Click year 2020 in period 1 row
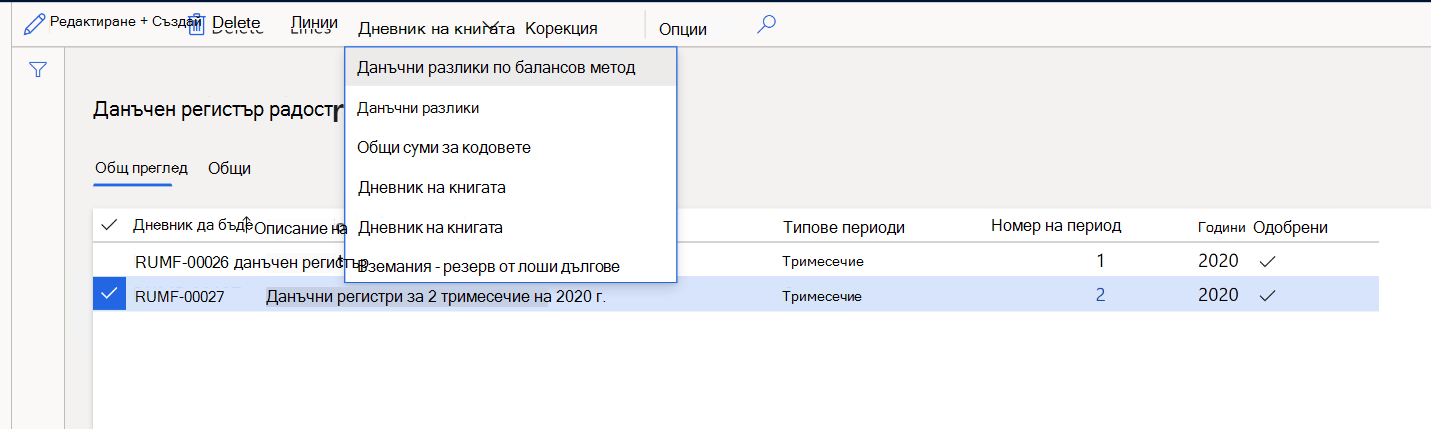Screen dimensions: 1431x429 pos(1218,261)
